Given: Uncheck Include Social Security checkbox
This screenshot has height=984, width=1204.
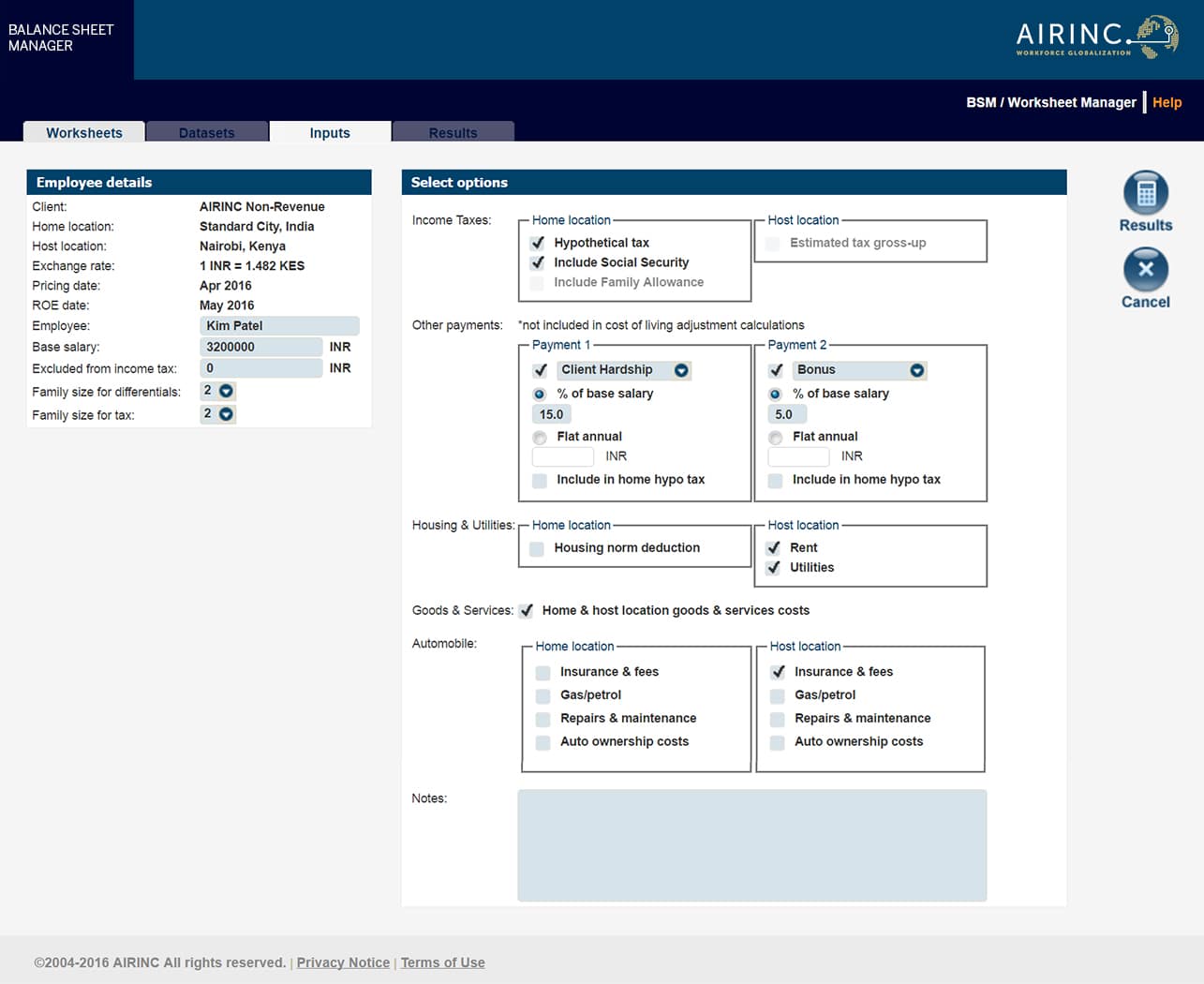Looking at the screenshot, I should (538, 262).
